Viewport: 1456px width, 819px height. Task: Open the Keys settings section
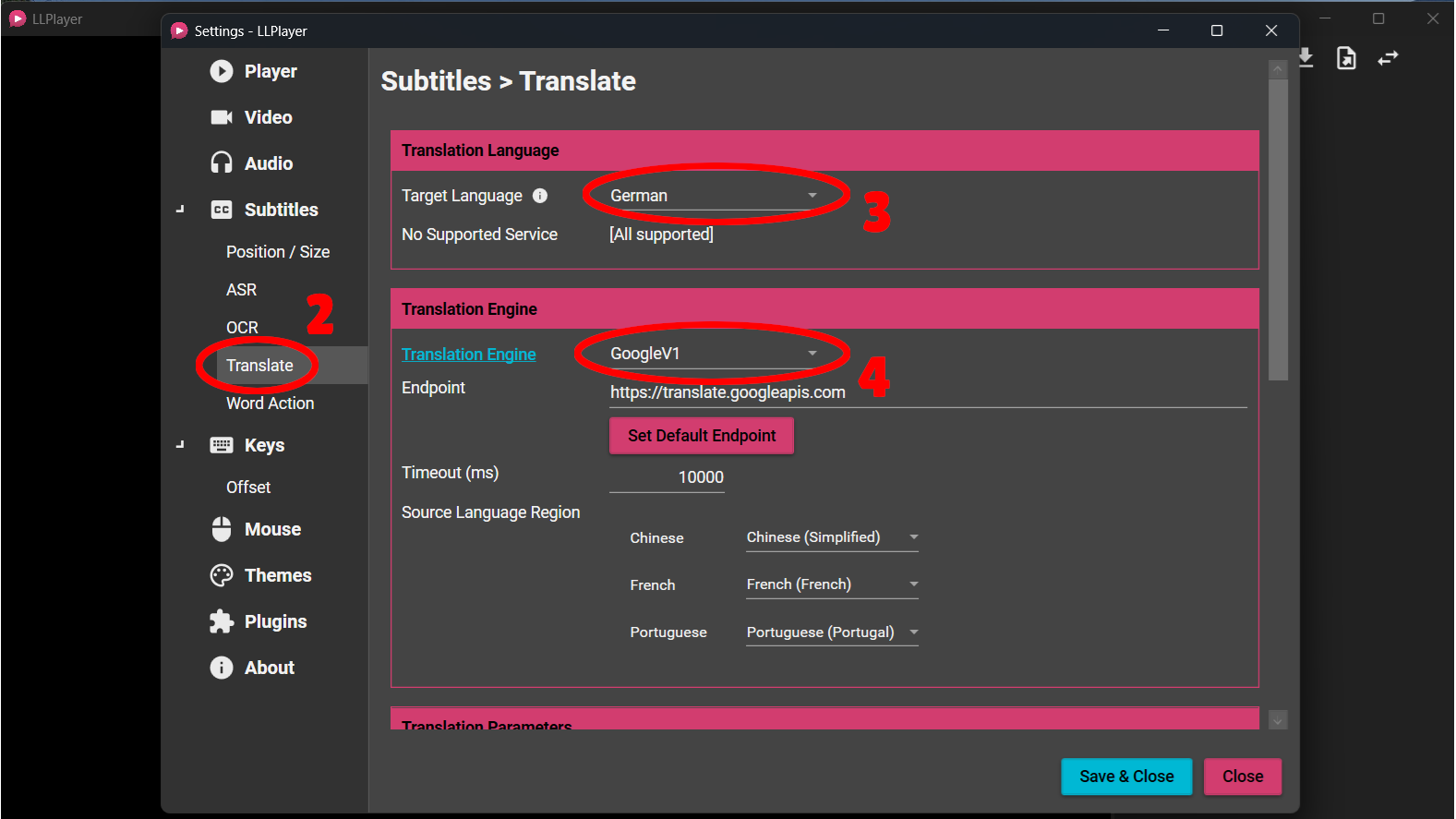click(264, 445)
